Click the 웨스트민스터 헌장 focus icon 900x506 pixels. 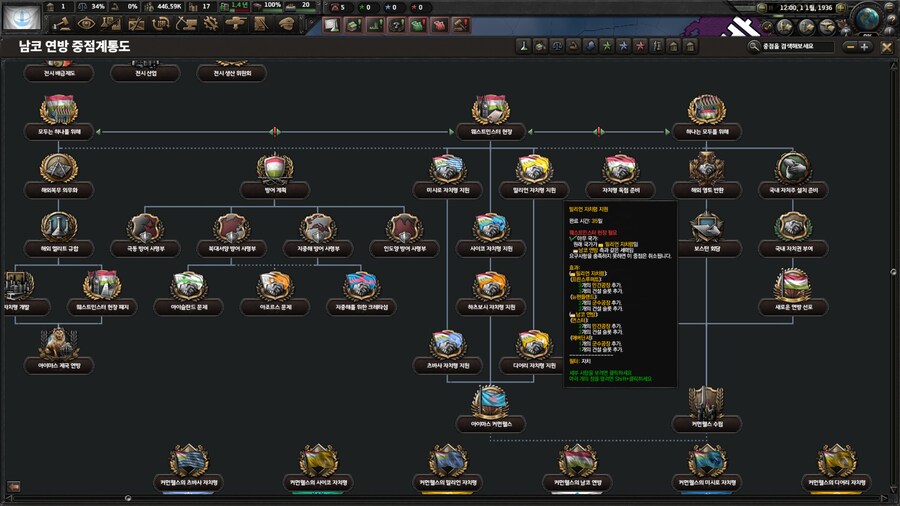(491, 110)
